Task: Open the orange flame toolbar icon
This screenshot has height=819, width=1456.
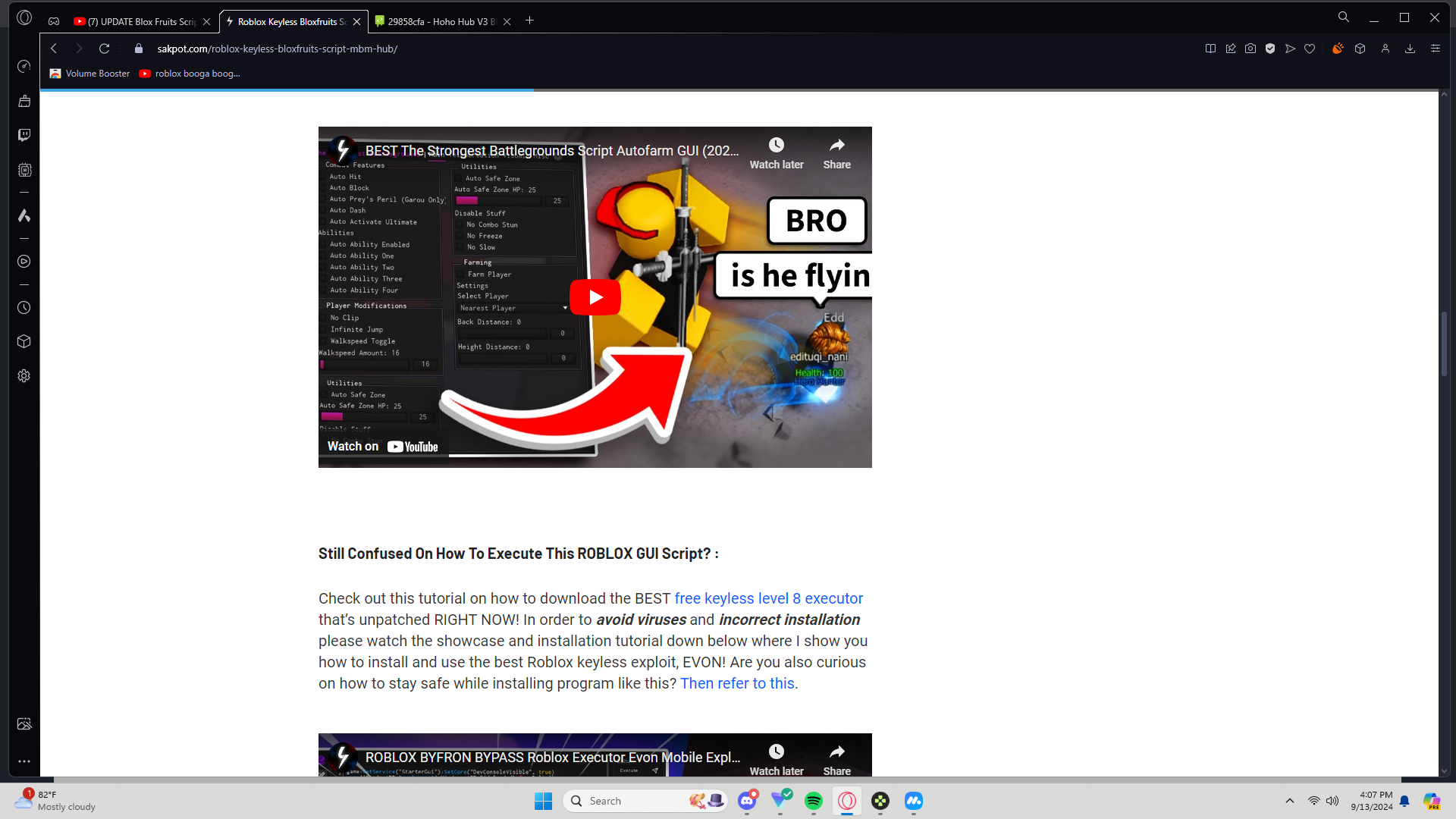Action: click(1338, 49)
